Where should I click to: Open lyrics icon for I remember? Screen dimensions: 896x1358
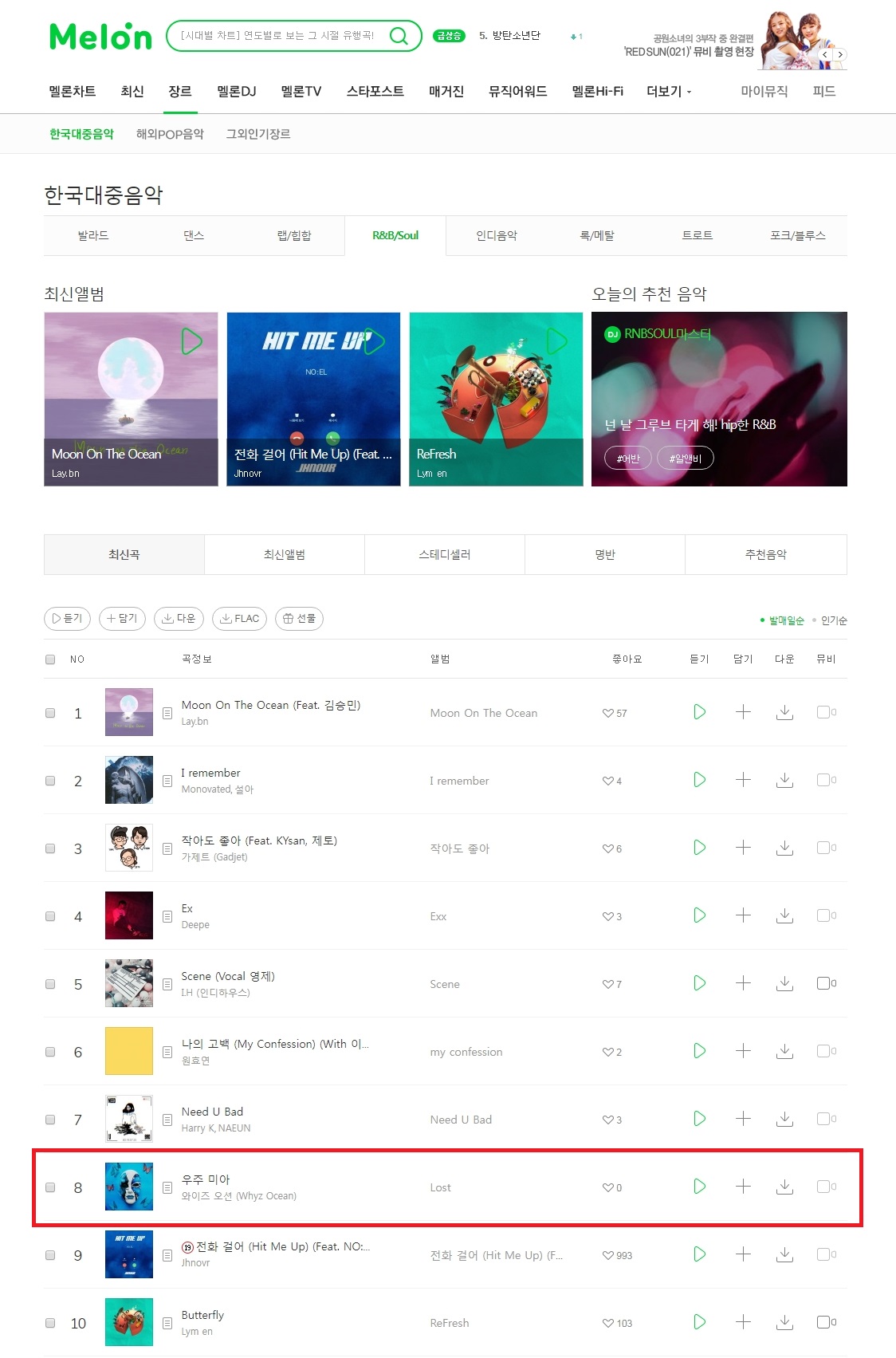point(167,781)
